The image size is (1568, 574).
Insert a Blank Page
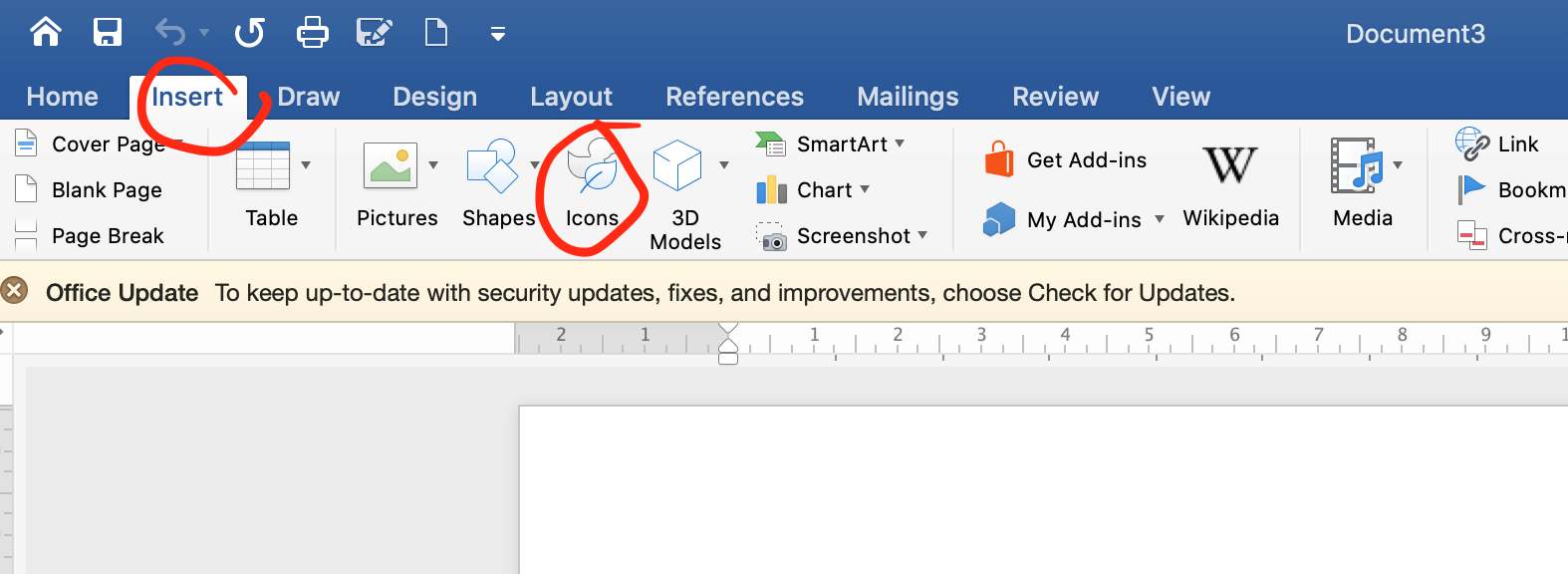coord(89,190)
